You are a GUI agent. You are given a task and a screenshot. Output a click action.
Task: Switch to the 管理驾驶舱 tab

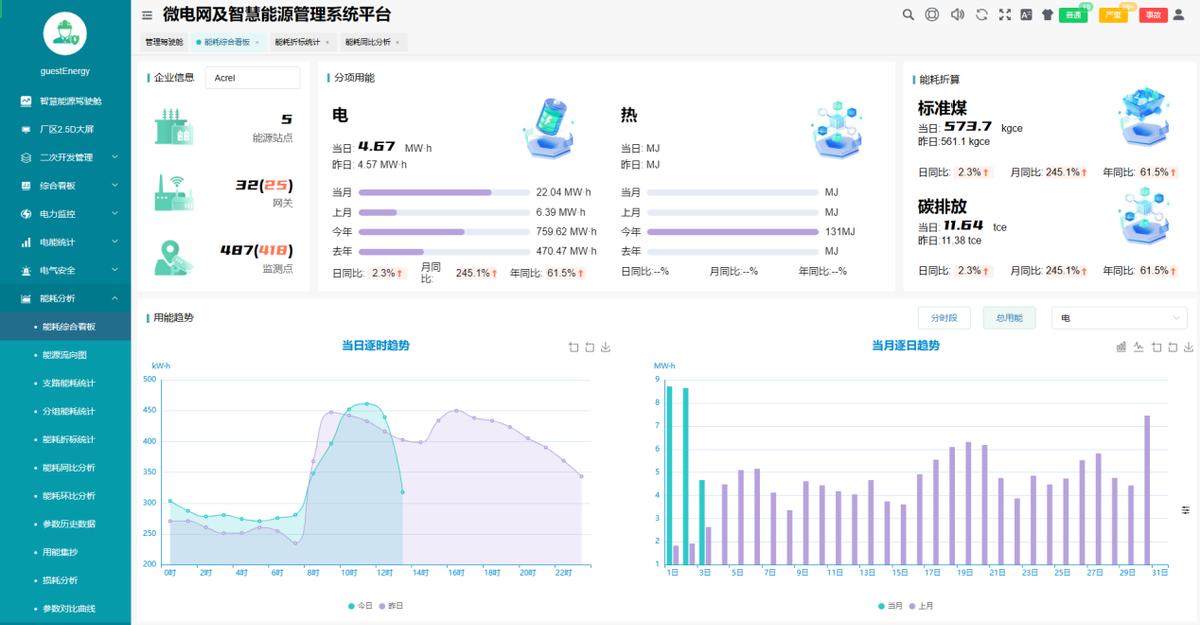tap(164, 42)
